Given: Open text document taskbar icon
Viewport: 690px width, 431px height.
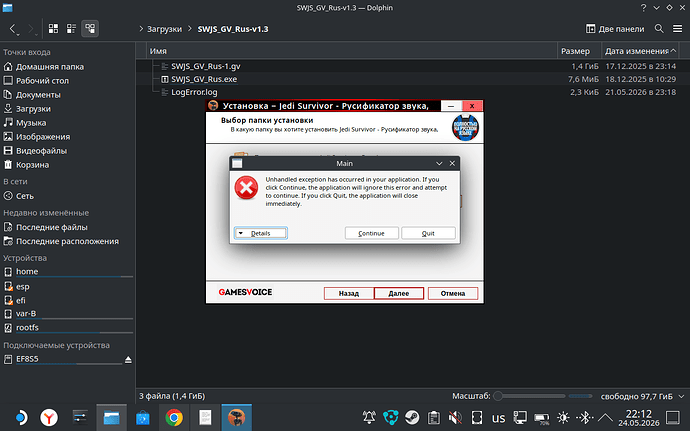Looking at the screenshot, I should (205, 417).
